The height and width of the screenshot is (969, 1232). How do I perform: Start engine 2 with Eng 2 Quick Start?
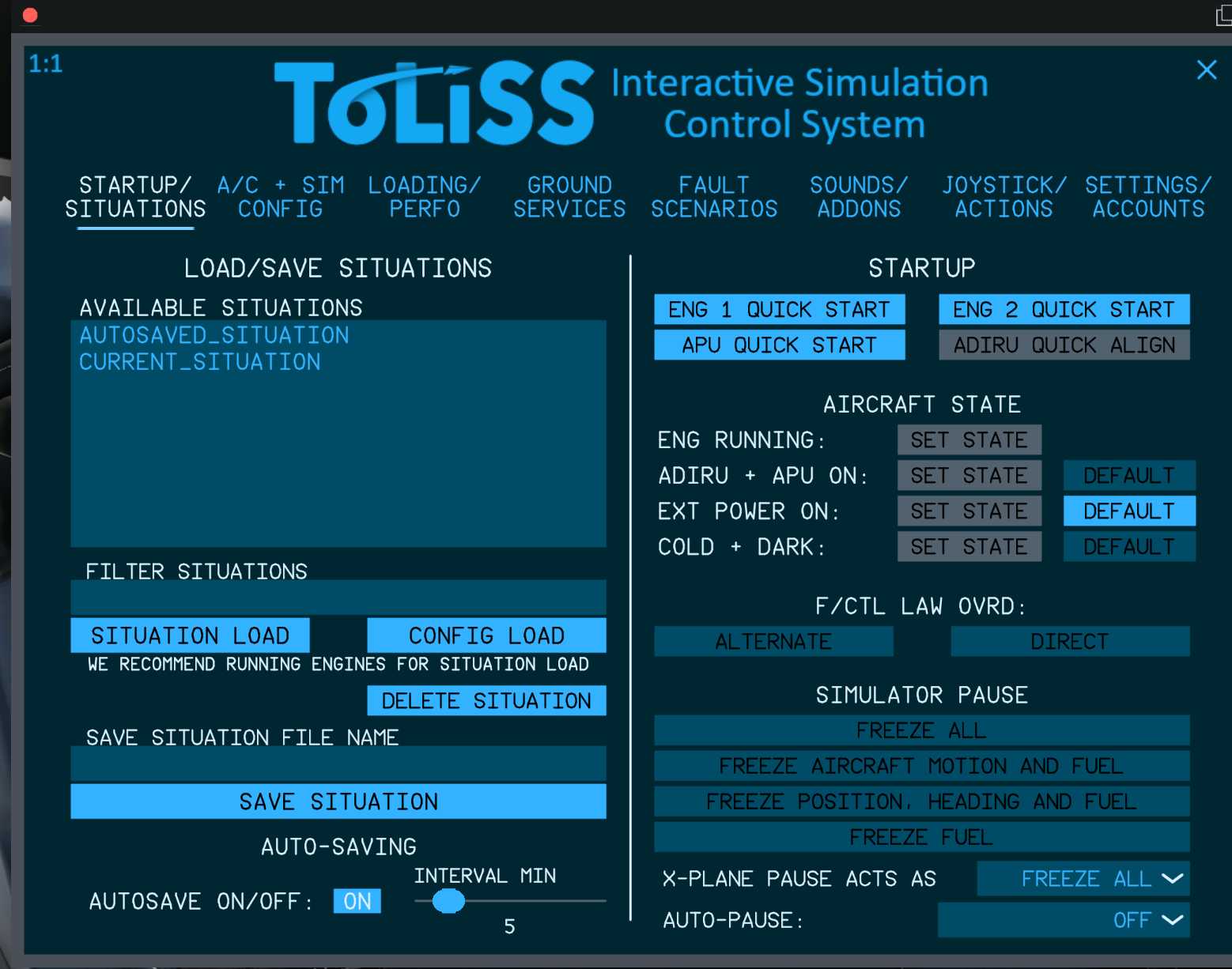click(x=1064, y=309)
